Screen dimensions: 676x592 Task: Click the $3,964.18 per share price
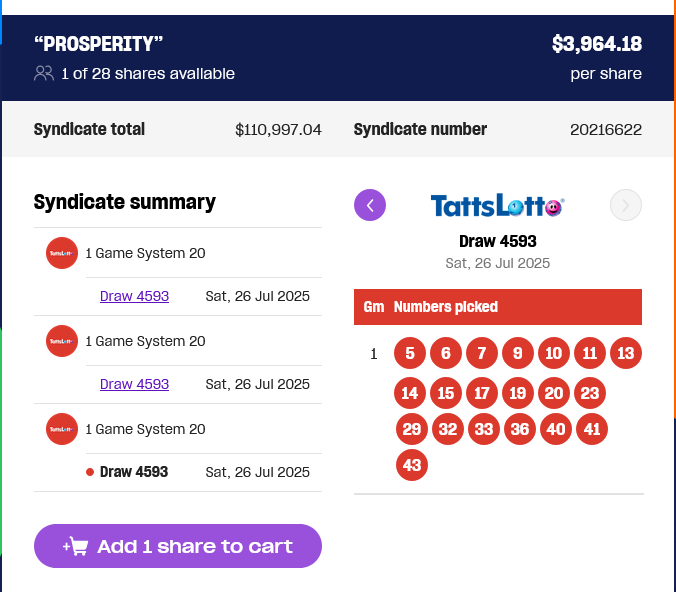coord(597,44)
